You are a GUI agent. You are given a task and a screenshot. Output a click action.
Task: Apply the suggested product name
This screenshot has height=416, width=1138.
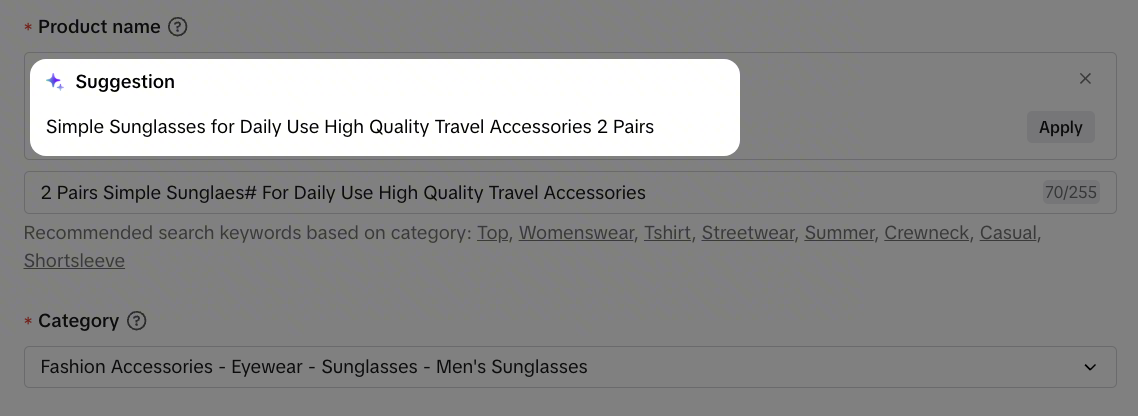point(1060,127)
